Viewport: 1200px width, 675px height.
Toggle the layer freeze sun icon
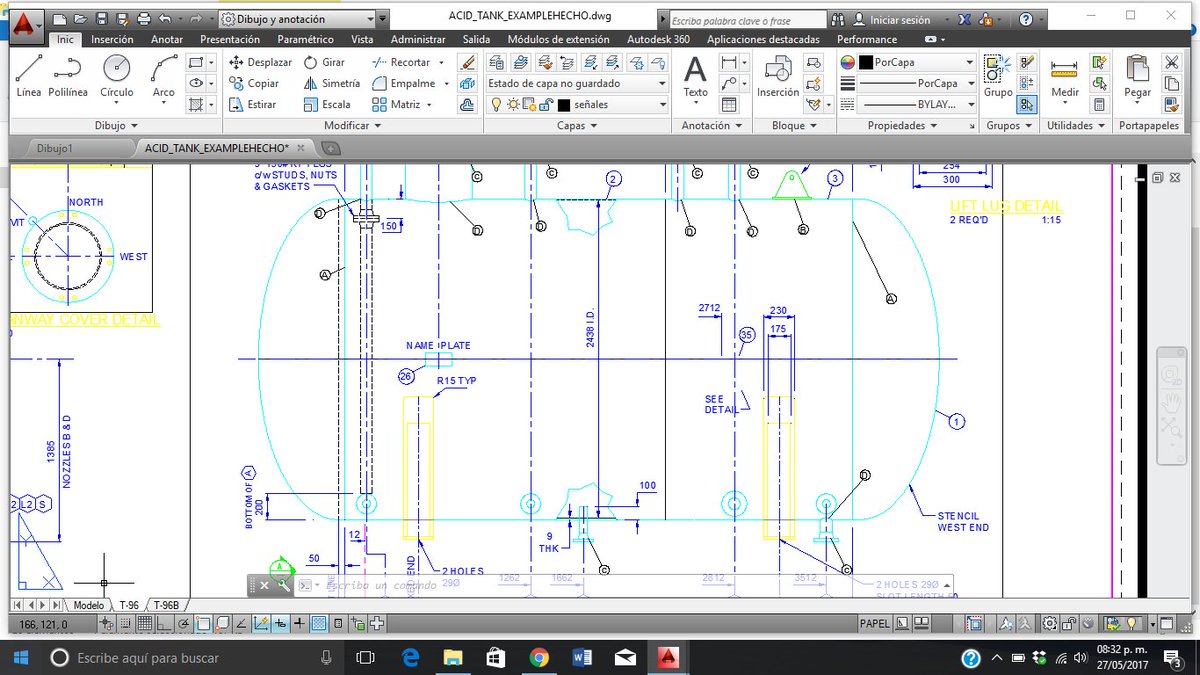513,104
